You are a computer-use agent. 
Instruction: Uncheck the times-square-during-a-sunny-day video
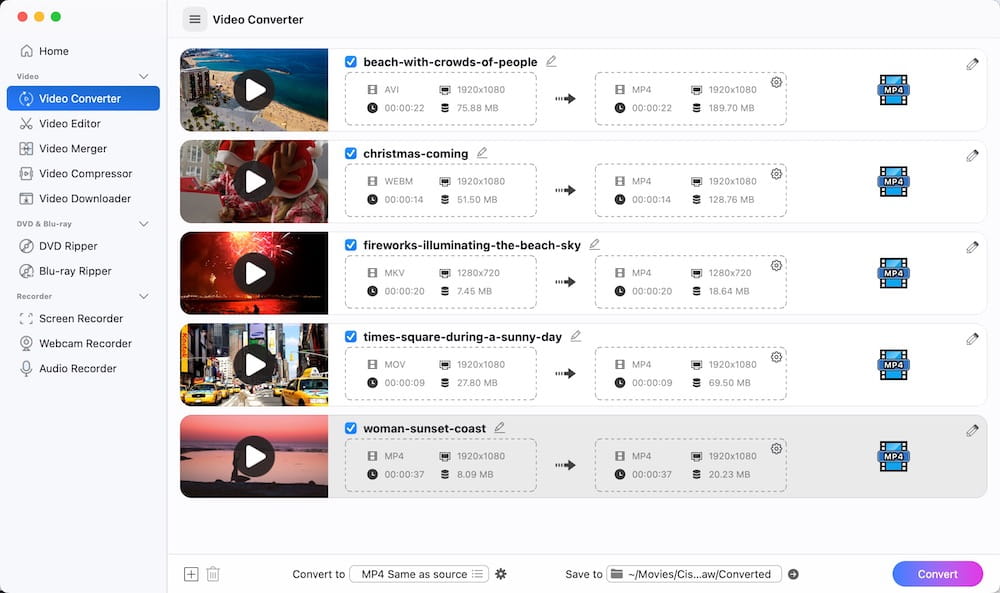coord(351,337)
